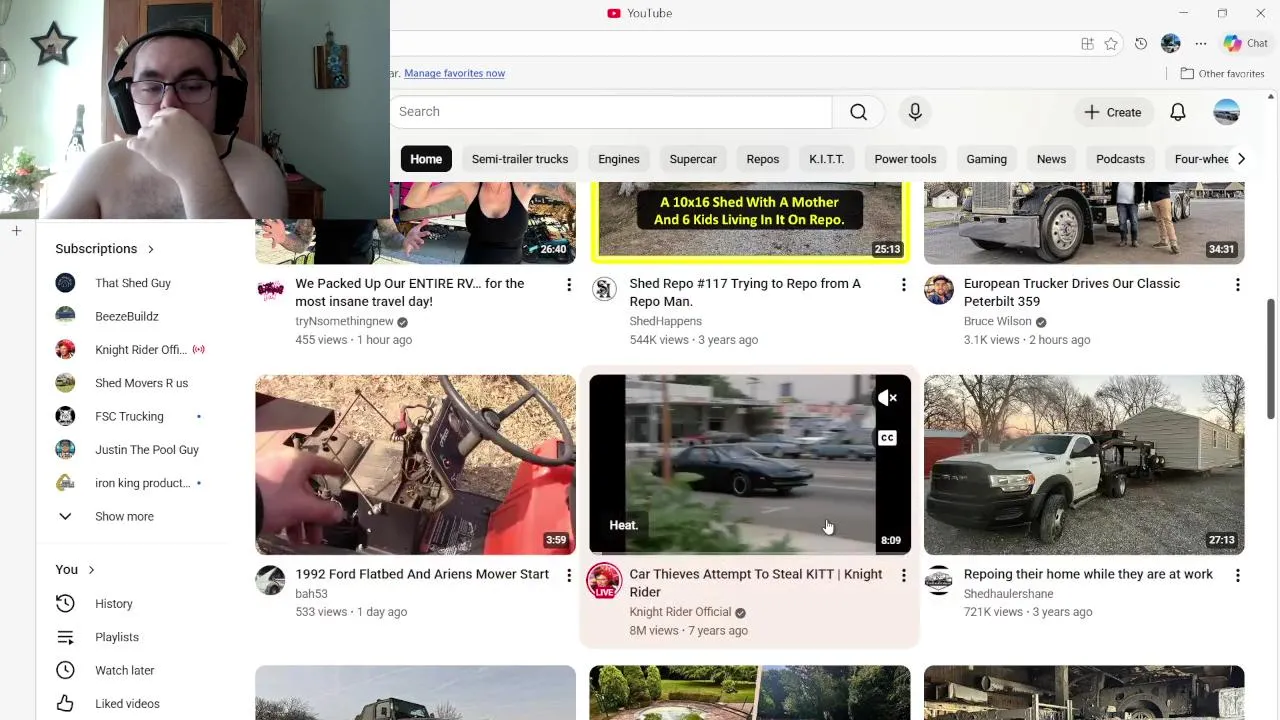Viewport: 1280px width, 720px height.
Task: Open Bruce Wilson channel avatar
Action: pos(938,290)
